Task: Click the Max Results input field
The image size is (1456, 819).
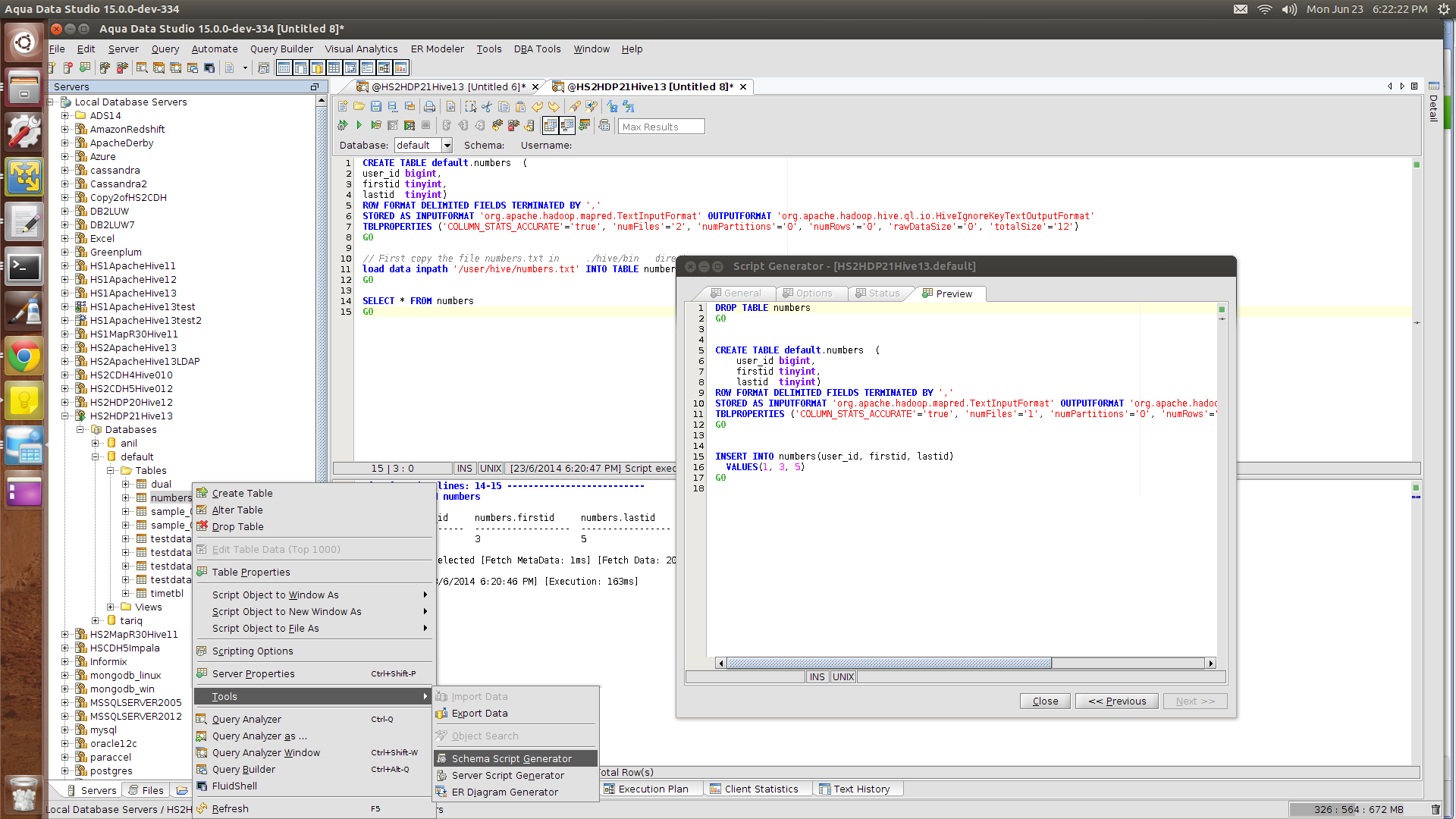Action: point(661,127)
